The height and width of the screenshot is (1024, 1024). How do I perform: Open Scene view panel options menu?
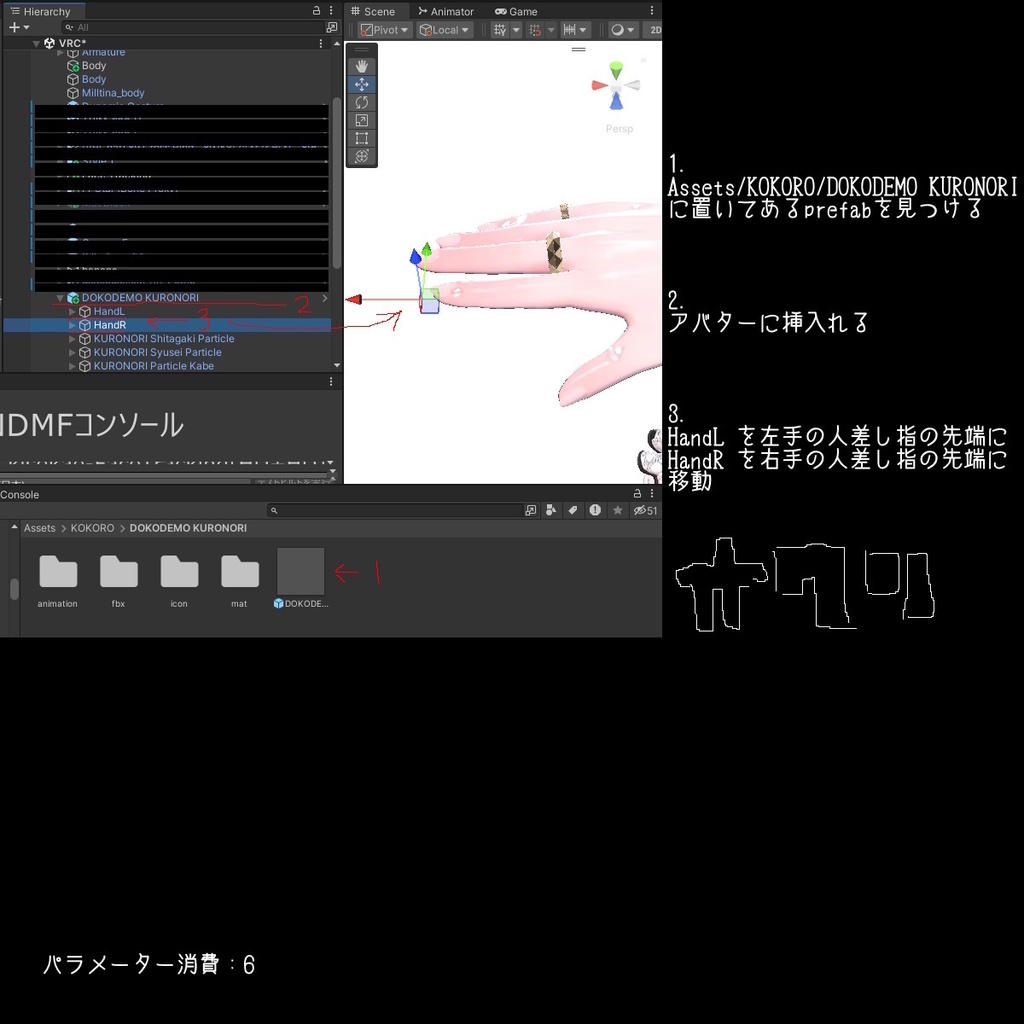651,10
